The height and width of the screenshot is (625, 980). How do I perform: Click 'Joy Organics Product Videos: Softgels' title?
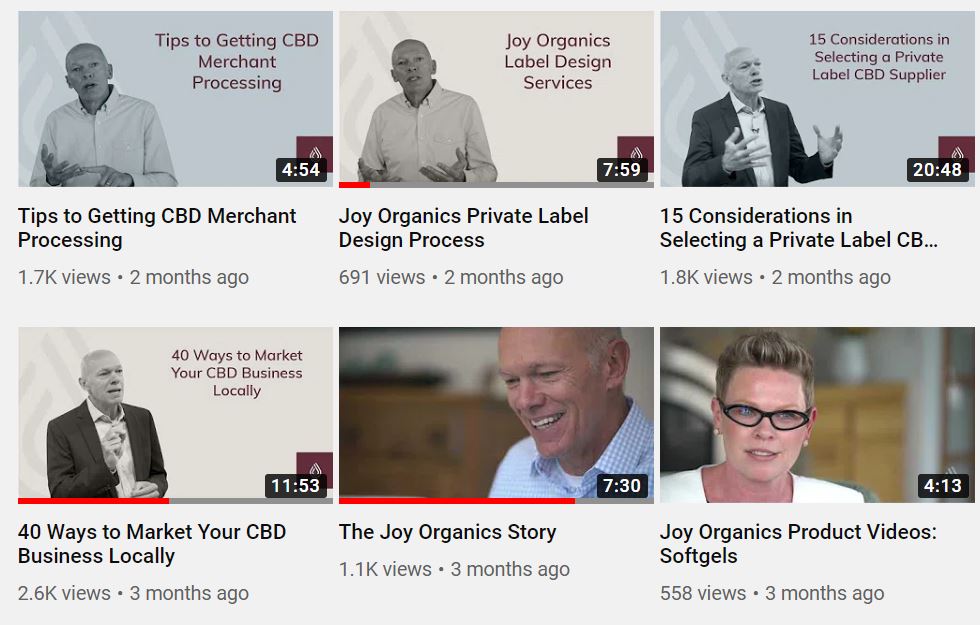798,544
